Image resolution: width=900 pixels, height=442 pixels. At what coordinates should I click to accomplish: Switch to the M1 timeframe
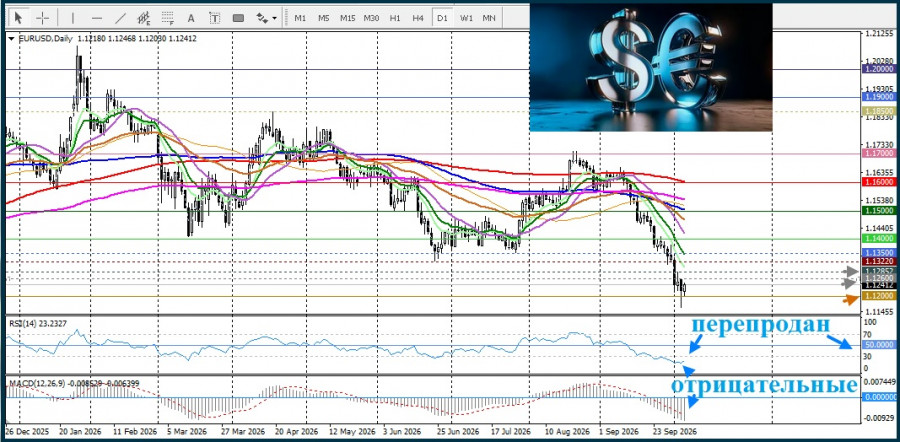[x=300, y=18]
